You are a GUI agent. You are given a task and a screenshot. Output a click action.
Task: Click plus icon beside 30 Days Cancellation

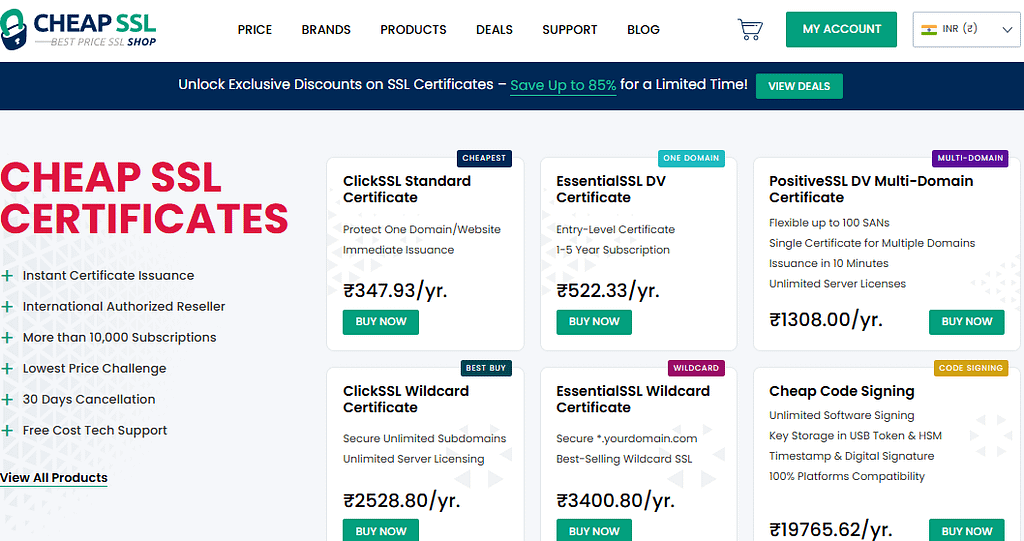pos(7,399)
